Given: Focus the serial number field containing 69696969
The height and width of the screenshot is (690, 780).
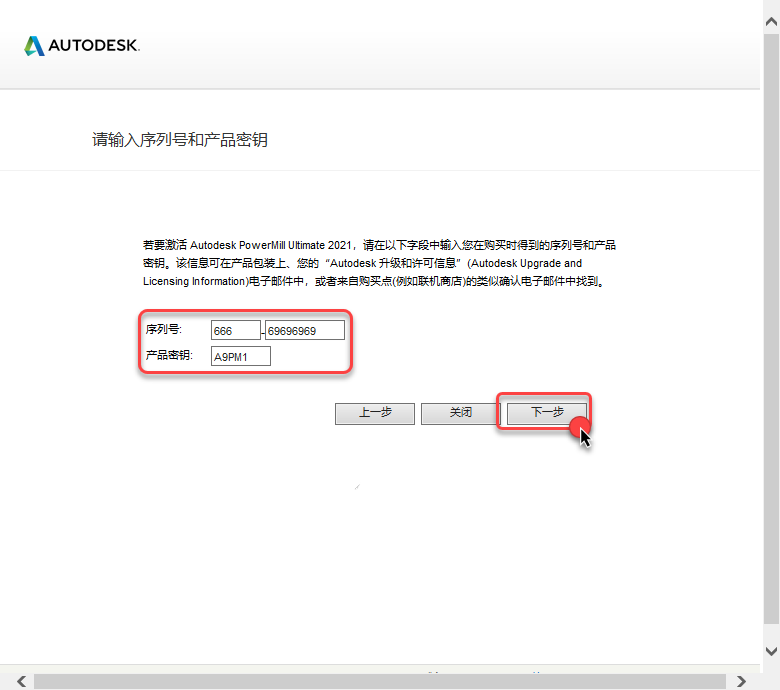Looking at the screenshot, I should 304,330.
